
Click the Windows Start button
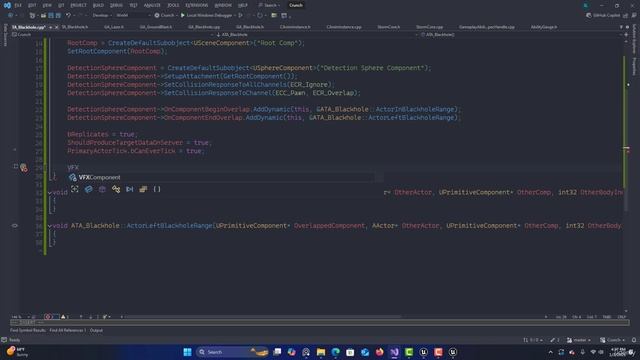pos(187,352)
